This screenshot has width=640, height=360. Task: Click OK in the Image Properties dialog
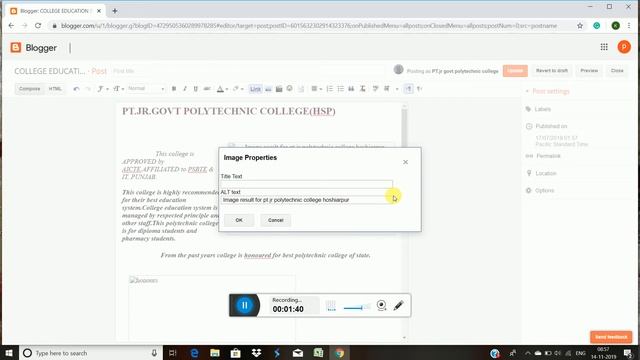point(239,220)
